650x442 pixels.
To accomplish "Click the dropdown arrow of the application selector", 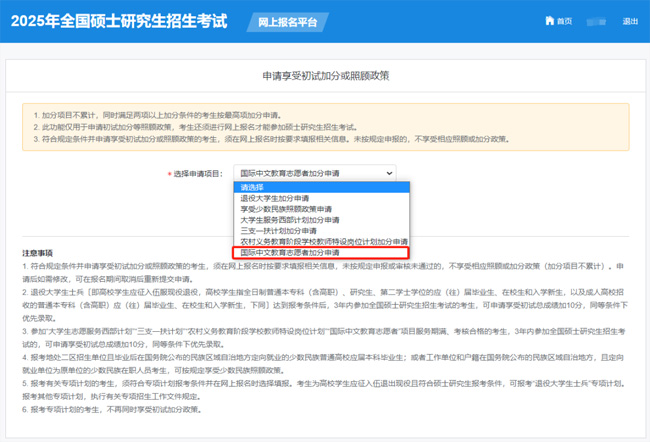I will 388,173.
